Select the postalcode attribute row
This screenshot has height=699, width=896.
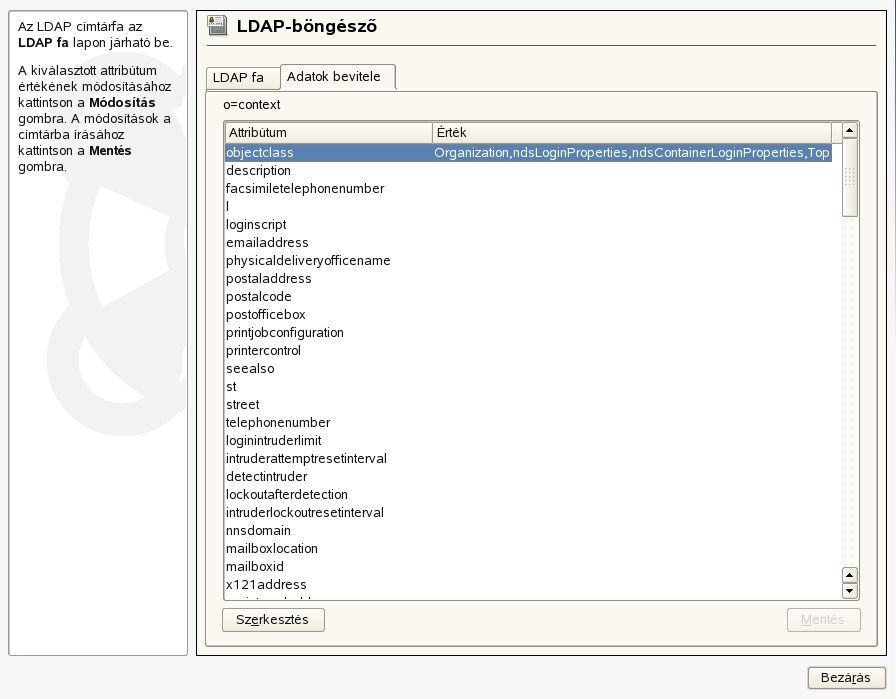pos(528,297)
